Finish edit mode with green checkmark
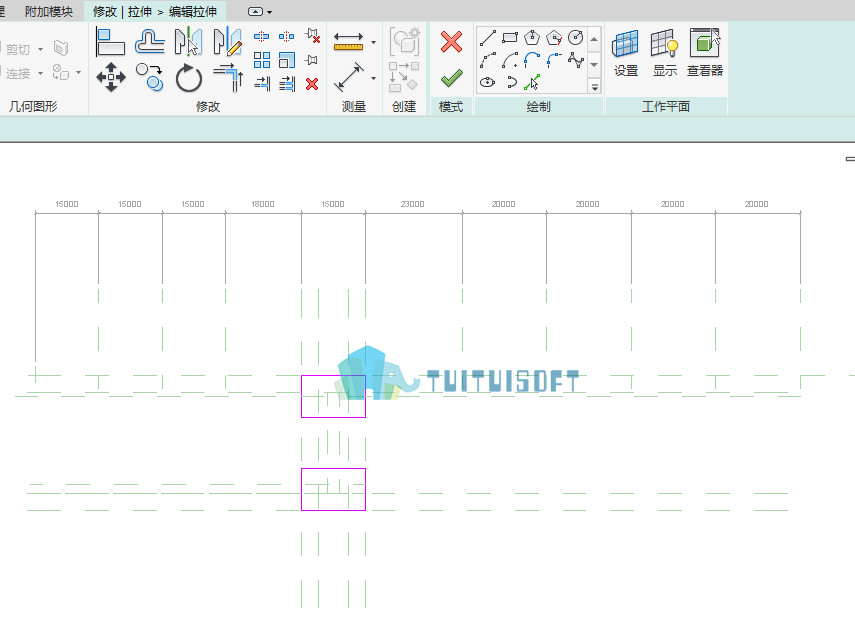Image resolution: width=855 pixels, height=637 pixels. (x=451, y=78)
